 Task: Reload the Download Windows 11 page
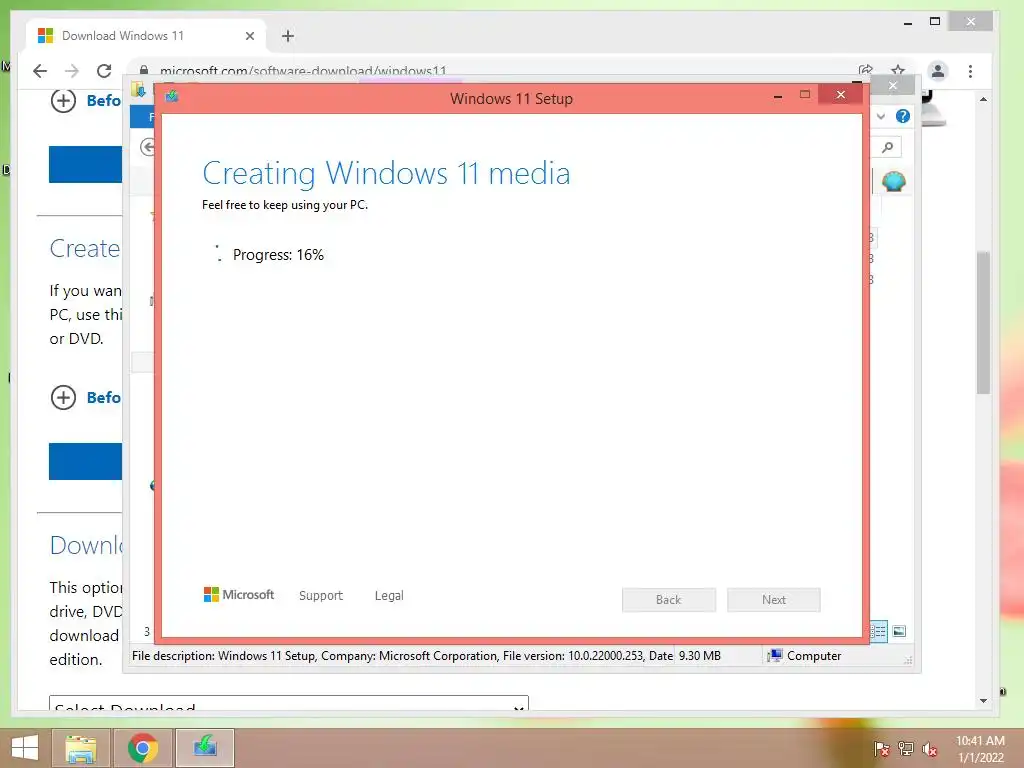tap(104, 71)
